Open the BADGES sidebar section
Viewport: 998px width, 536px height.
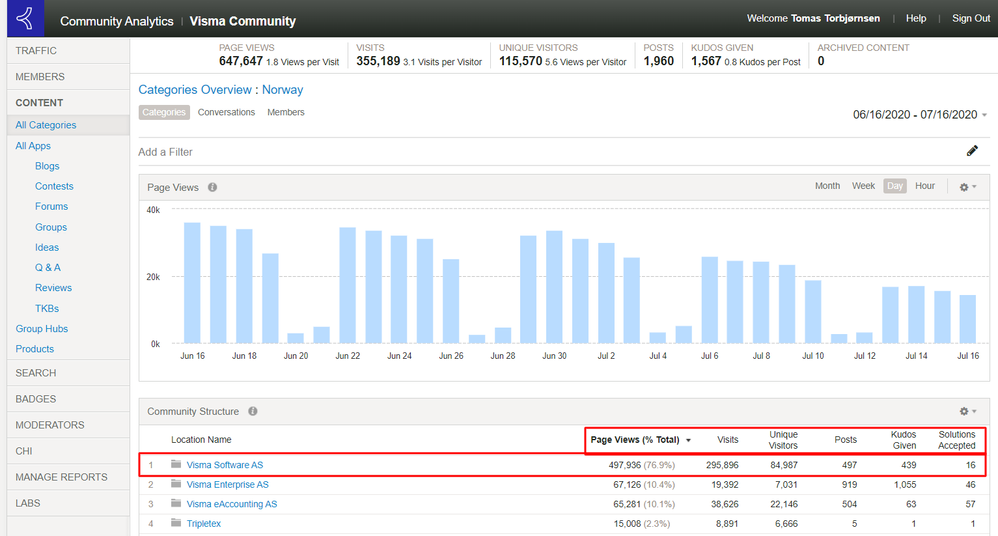tap(68, 398)
